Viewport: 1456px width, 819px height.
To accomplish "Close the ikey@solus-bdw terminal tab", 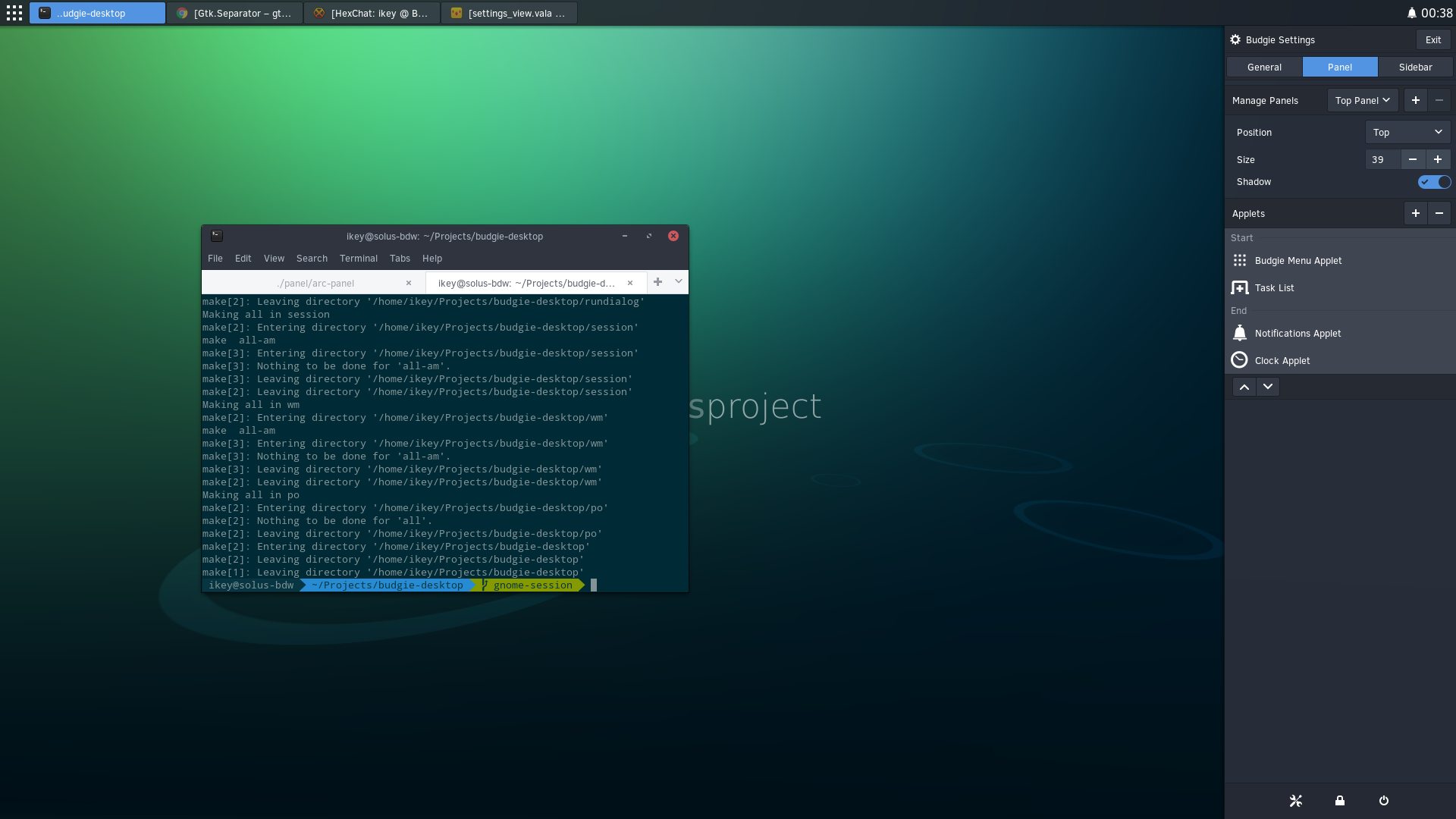I will click(x=630, y=283).
